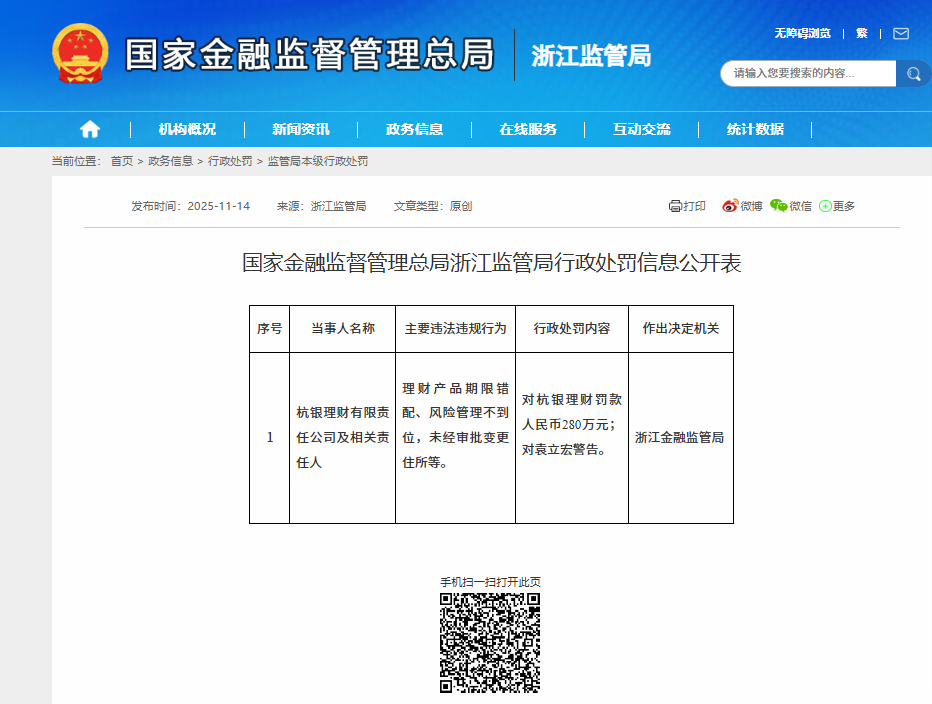Switch to traditional Chinese with 繁
This screenshot has height=704, width=932.
coord(862,33)
